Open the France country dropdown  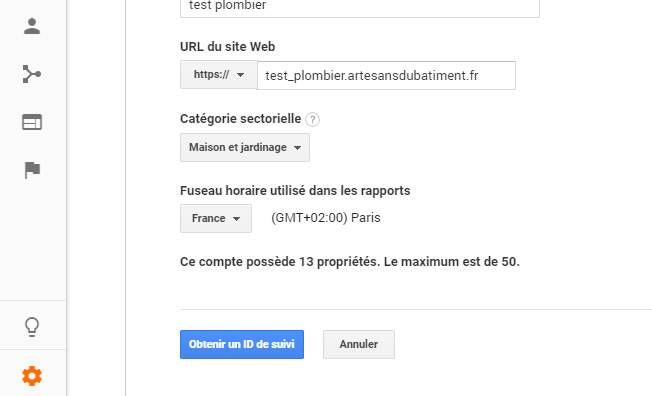tap(216, 218)
